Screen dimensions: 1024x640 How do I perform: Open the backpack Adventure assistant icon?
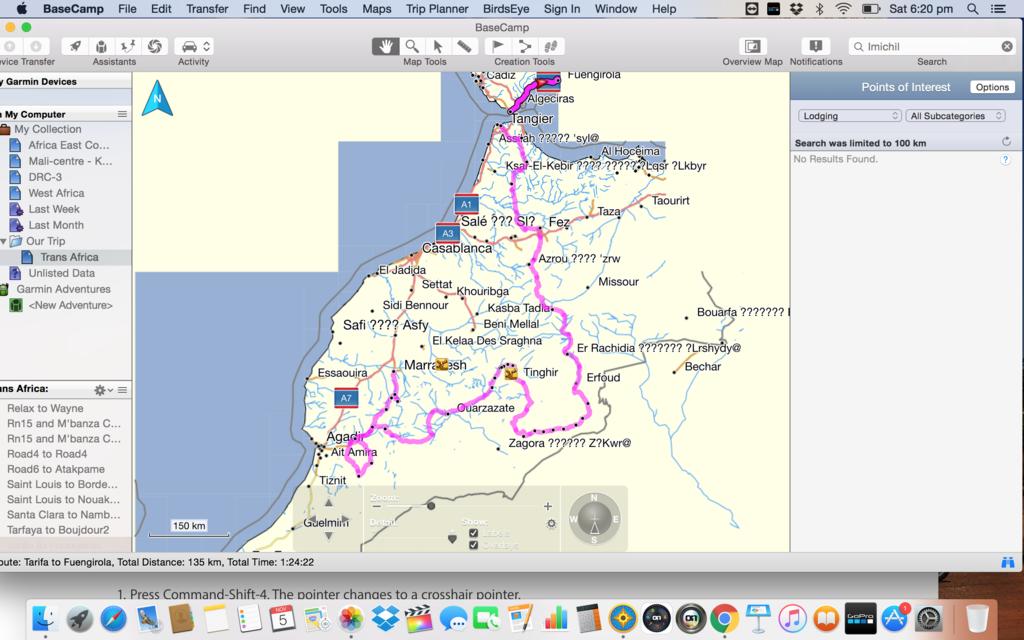pyautogui.click(x=101, y=46)
